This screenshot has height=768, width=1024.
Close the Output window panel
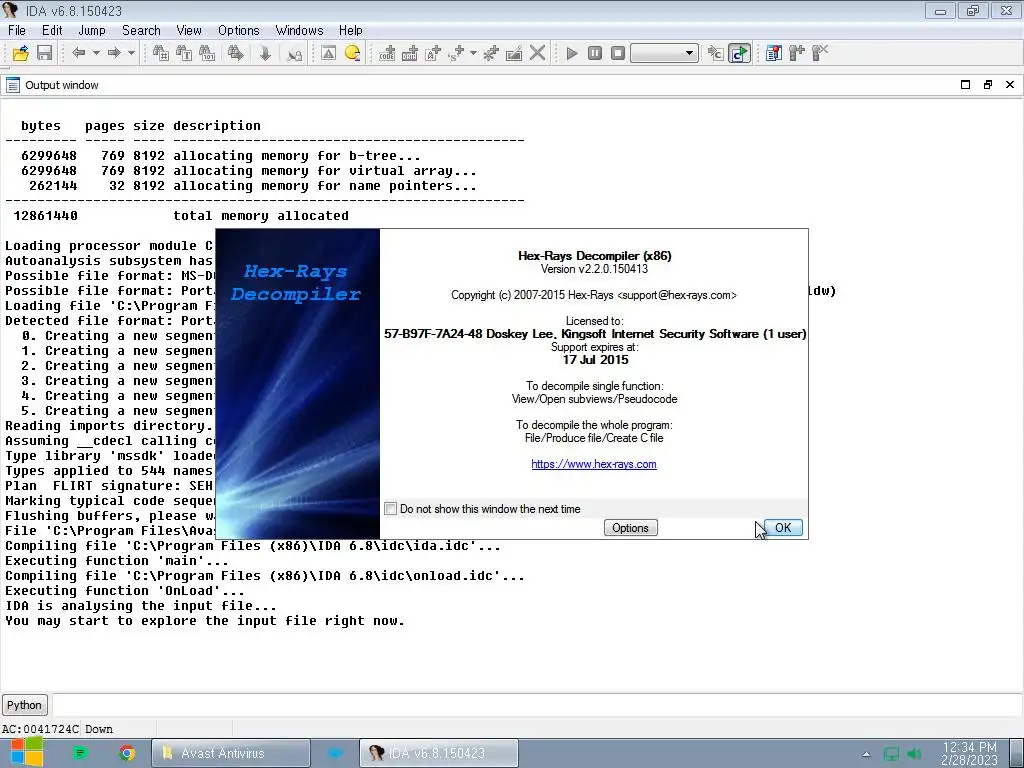pyautogui.click(x=1010, y=85)
